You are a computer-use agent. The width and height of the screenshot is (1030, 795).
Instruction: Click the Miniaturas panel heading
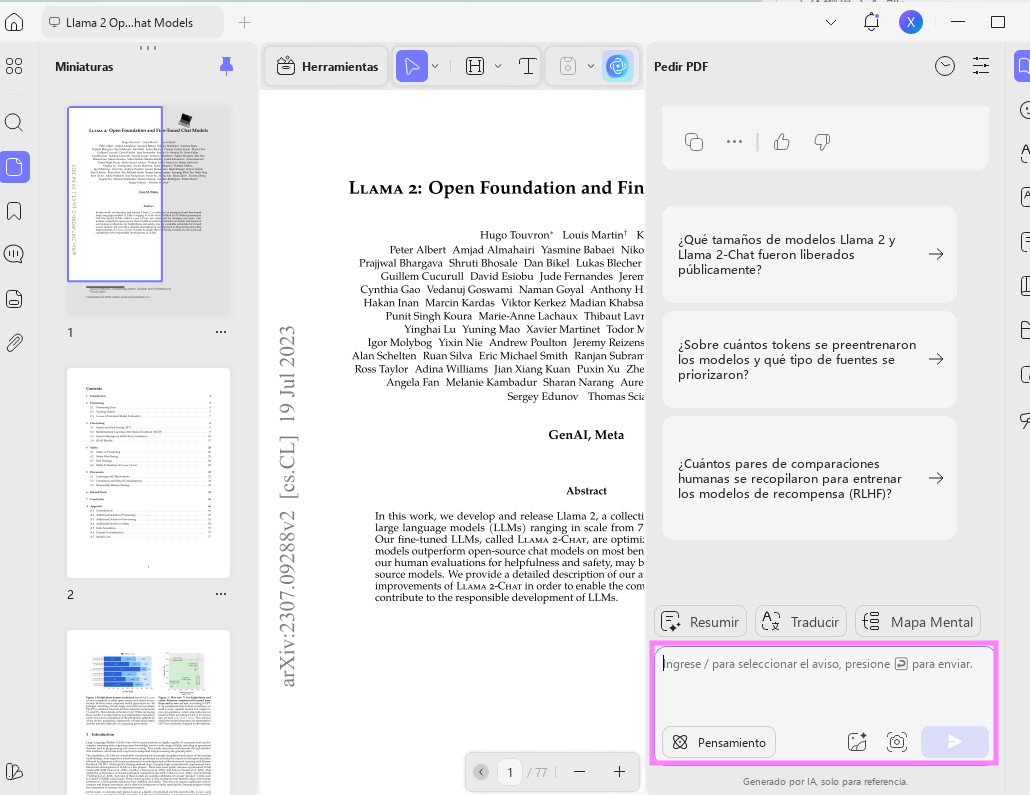[x=84, y=66]
